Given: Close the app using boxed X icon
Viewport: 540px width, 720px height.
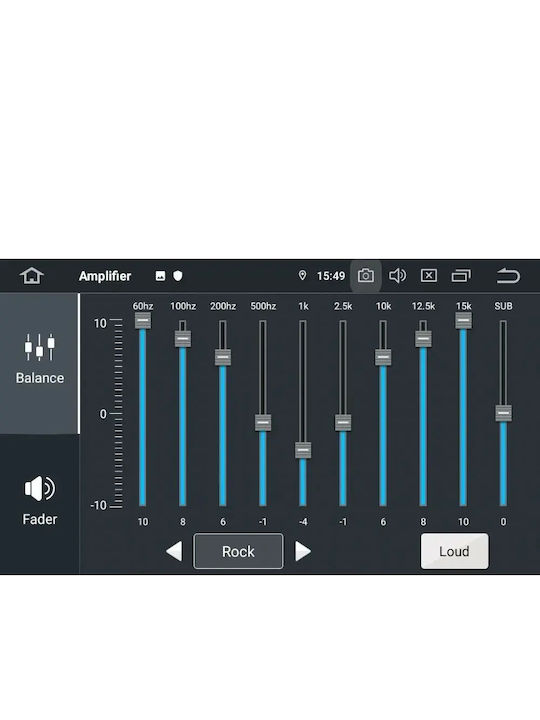Looking at the screenshot, I should 428,276.
